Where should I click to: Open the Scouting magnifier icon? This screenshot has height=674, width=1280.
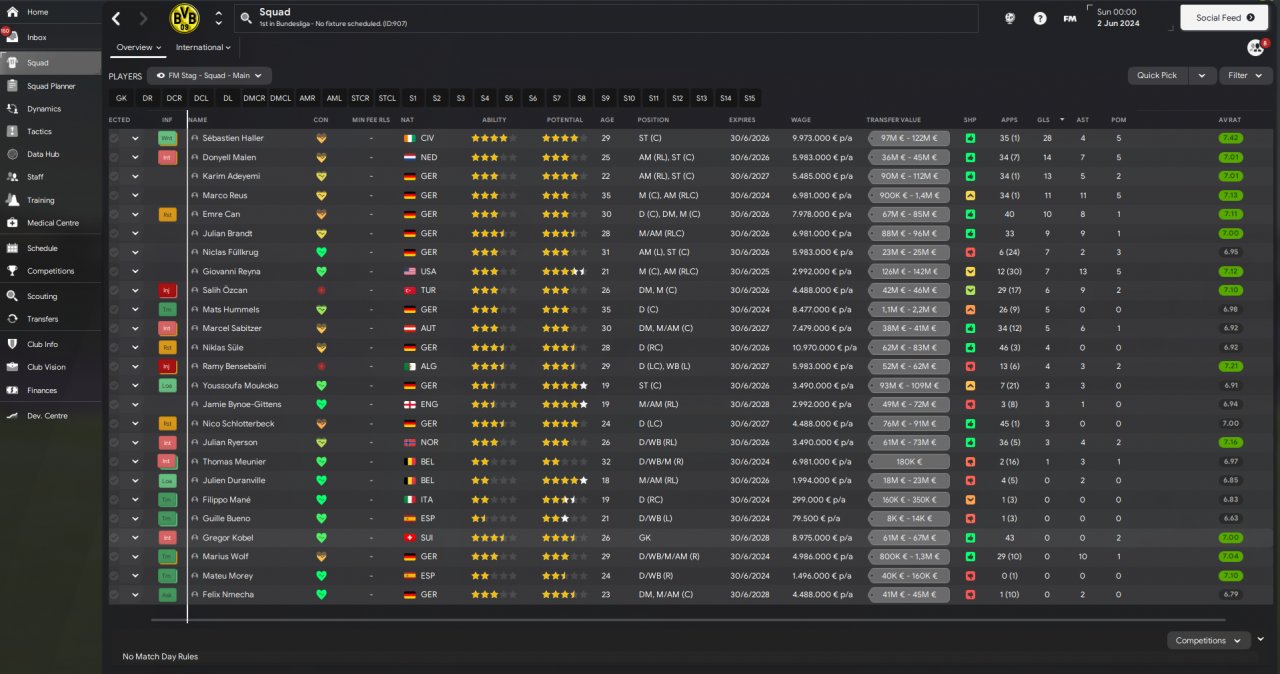pos(12,296)
